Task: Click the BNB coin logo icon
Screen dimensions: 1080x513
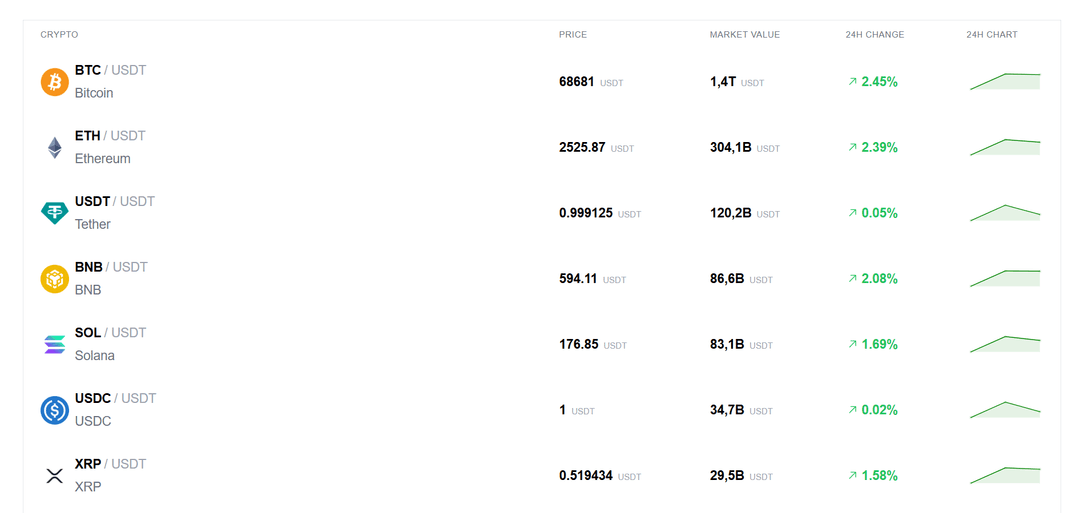Action: 55,279
